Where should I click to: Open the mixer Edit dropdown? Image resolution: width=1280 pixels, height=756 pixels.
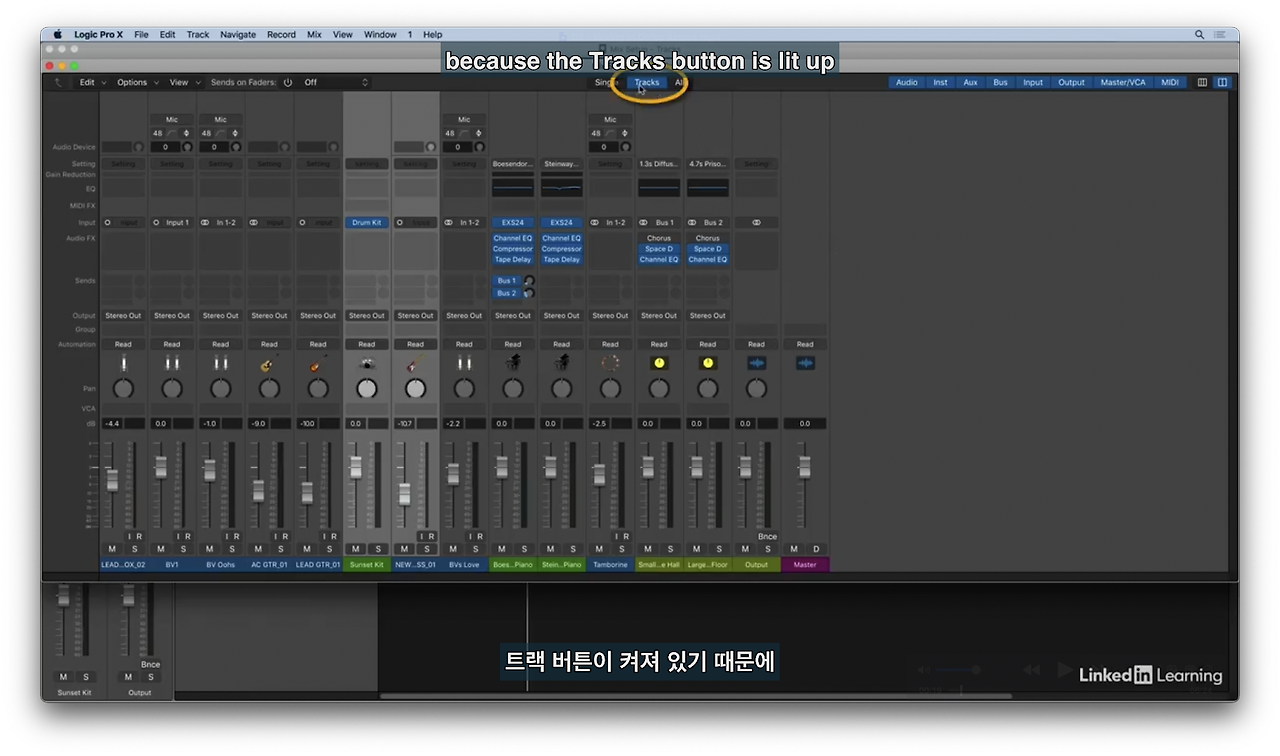click(x=91, y=83)
